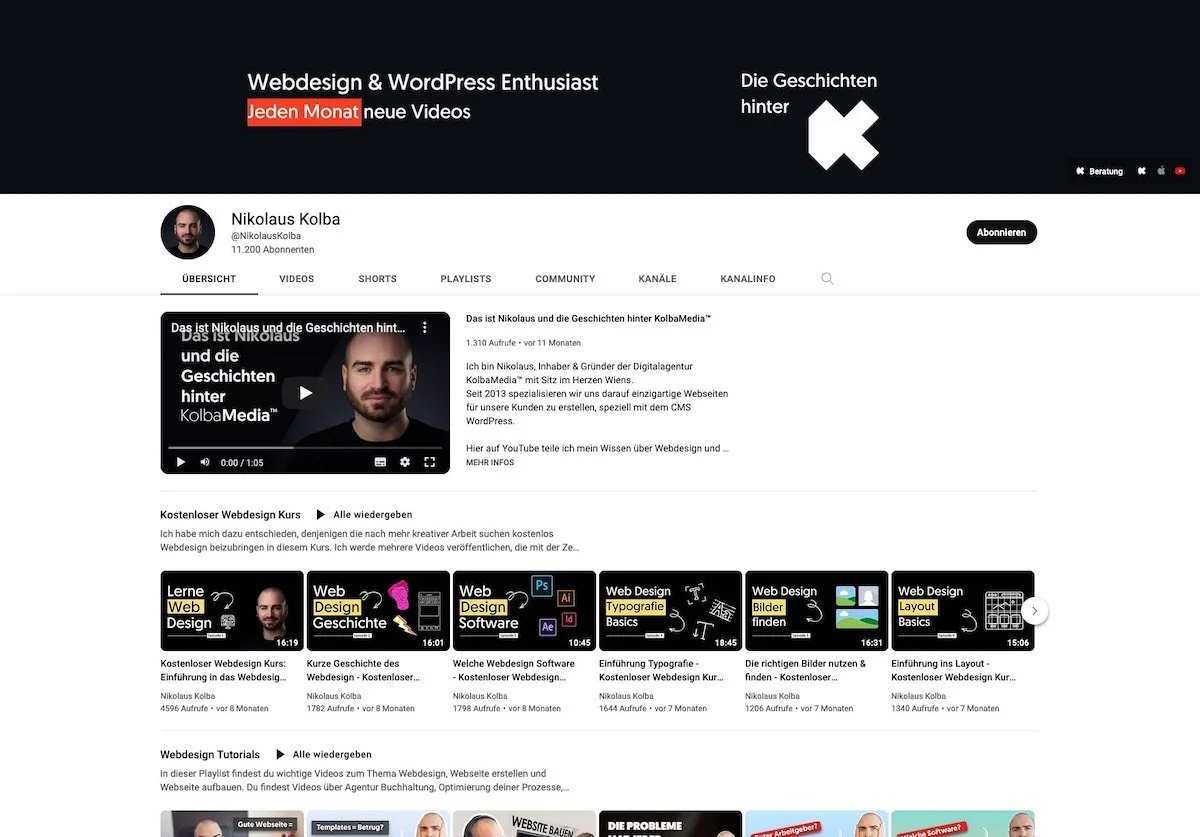The image size is (1200, 837).
Task: Click title 'Einführung ins Layout'
Action: click(952, 670)
